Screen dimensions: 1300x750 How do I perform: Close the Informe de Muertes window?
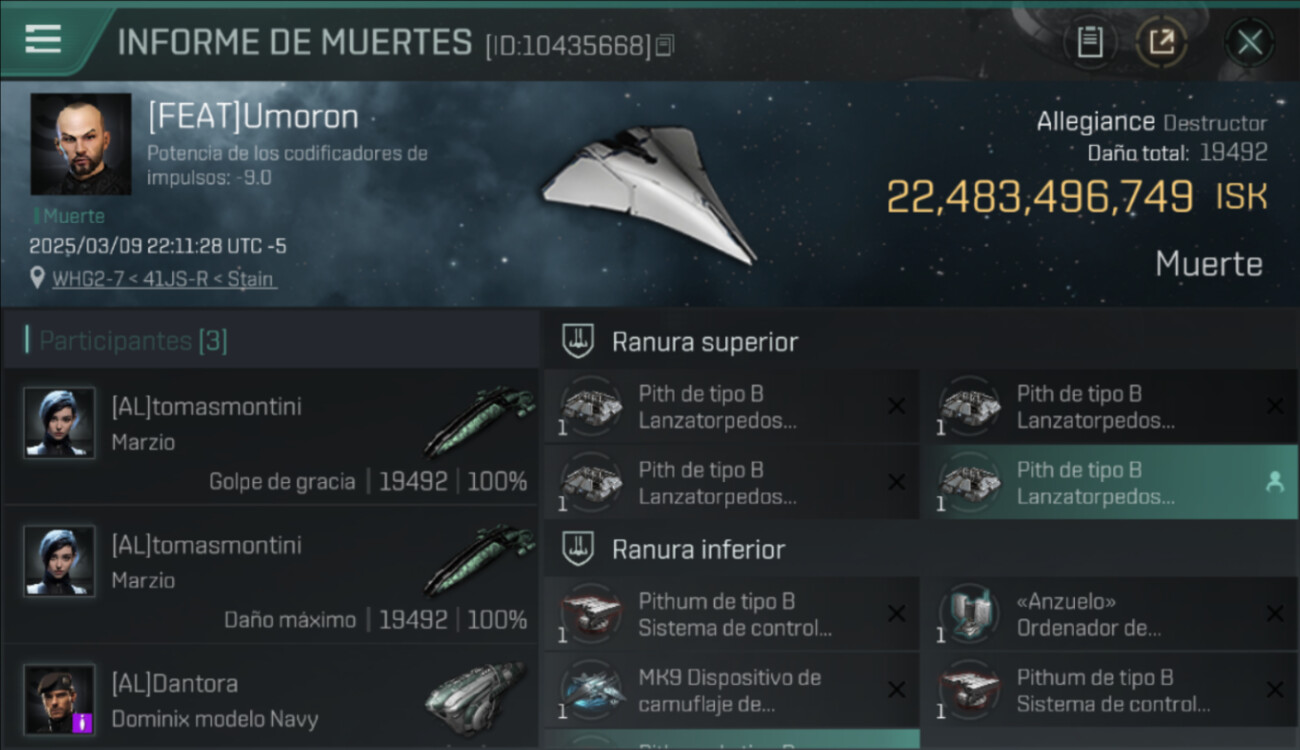1249,42
